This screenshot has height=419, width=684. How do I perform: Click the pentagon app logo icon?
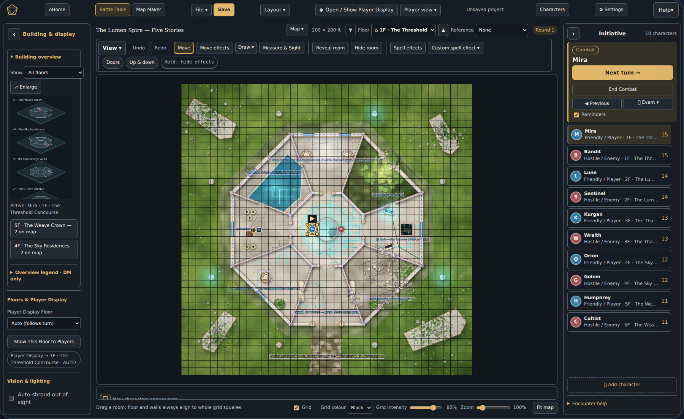point(12,10)
